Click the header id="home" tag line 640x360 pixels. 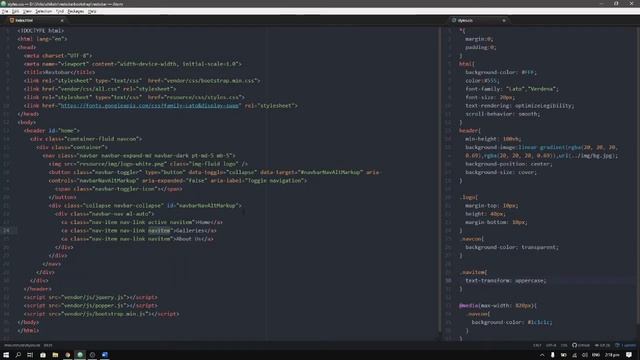coord(52,131)
